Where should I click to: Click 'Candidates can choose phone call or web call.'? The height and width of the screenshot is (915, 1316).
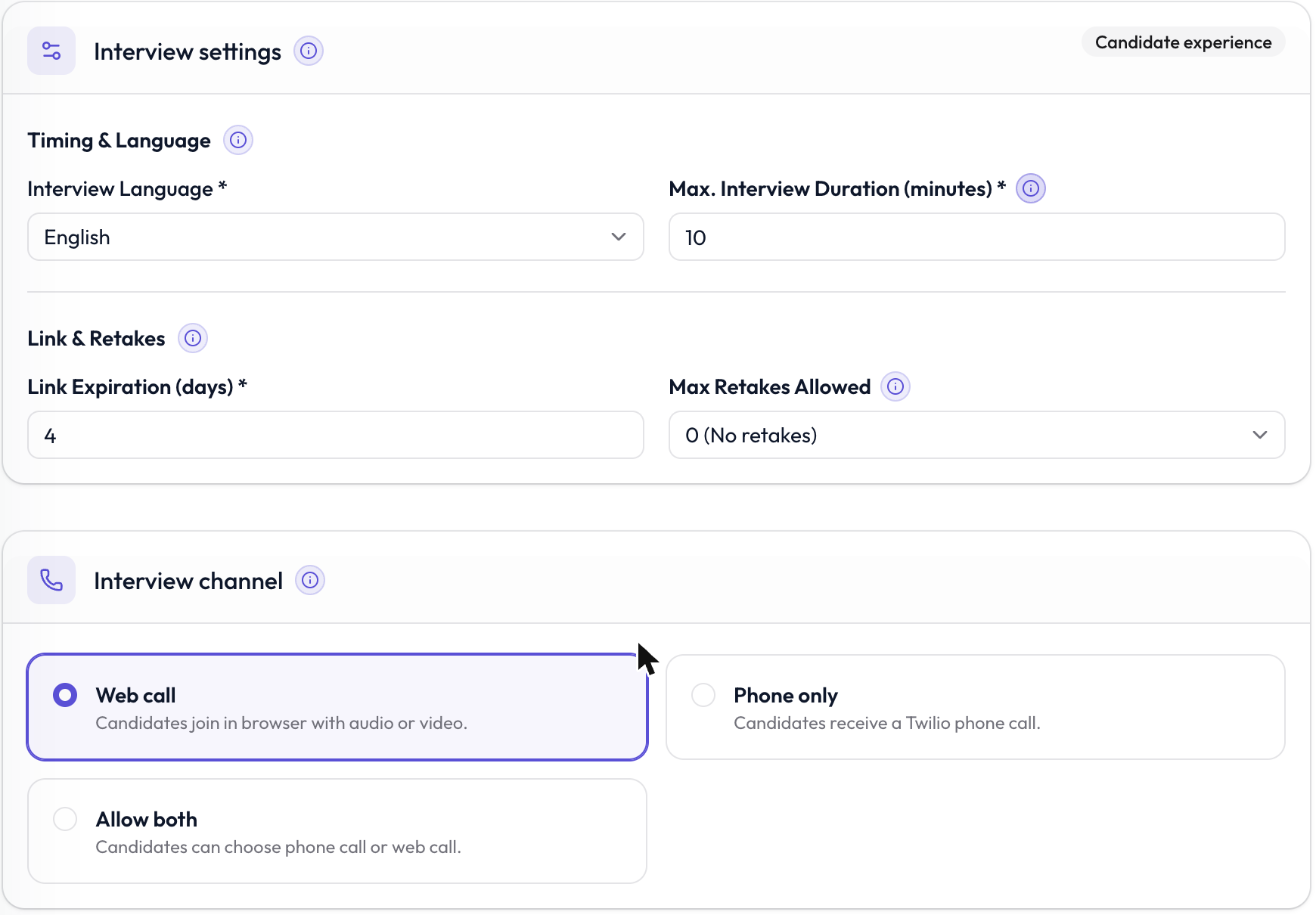(278, 847)
